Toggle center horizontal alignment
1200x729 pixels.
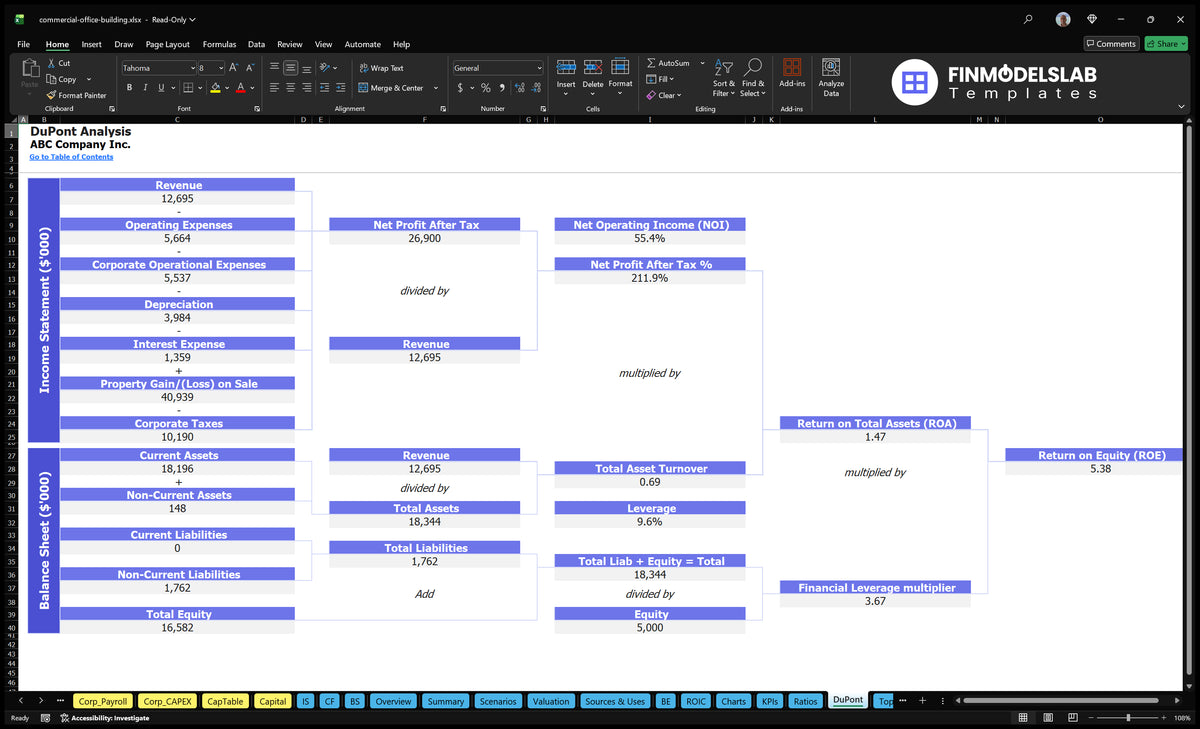290,88
